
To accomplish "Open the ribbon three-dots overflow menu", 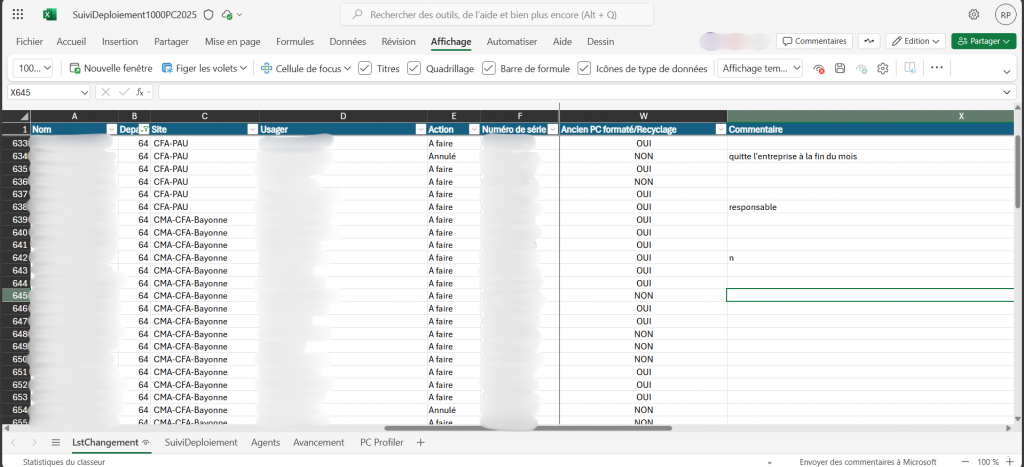I will point(937,68).
